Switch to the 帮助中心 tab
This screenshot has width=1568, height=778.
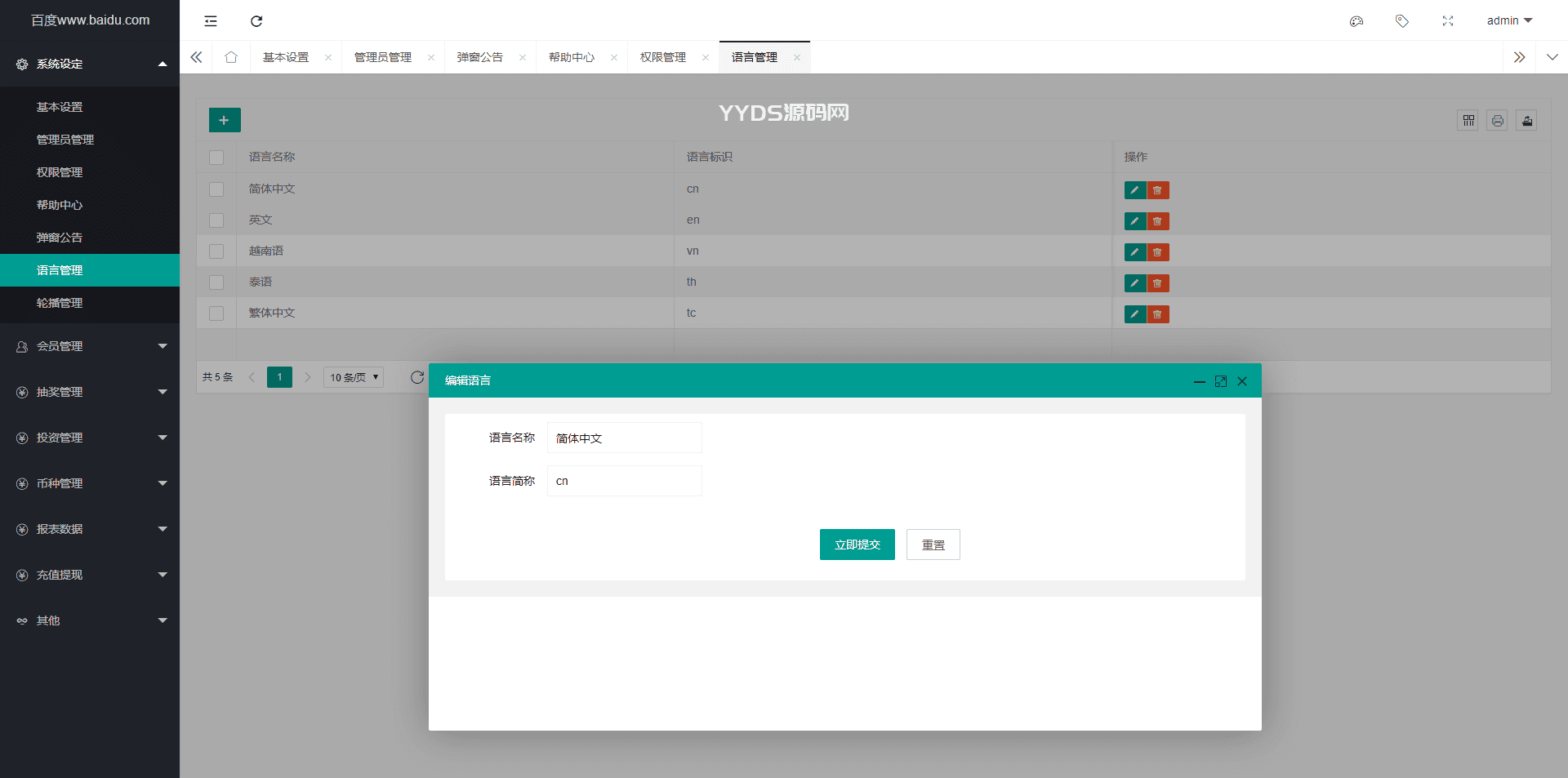[572, 57]
